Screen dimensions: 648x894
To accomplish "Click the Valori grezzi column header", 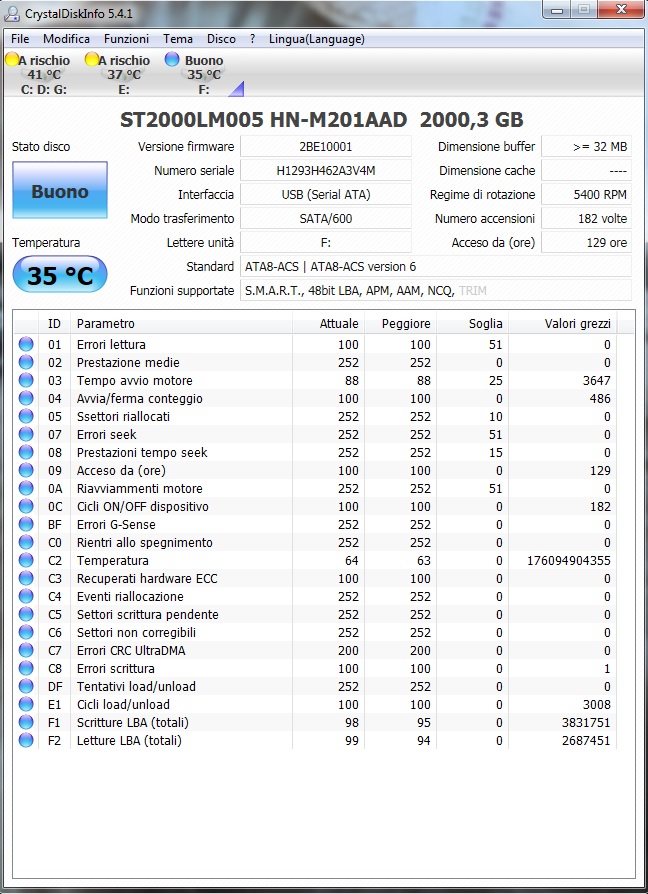I will click(563, 323).
